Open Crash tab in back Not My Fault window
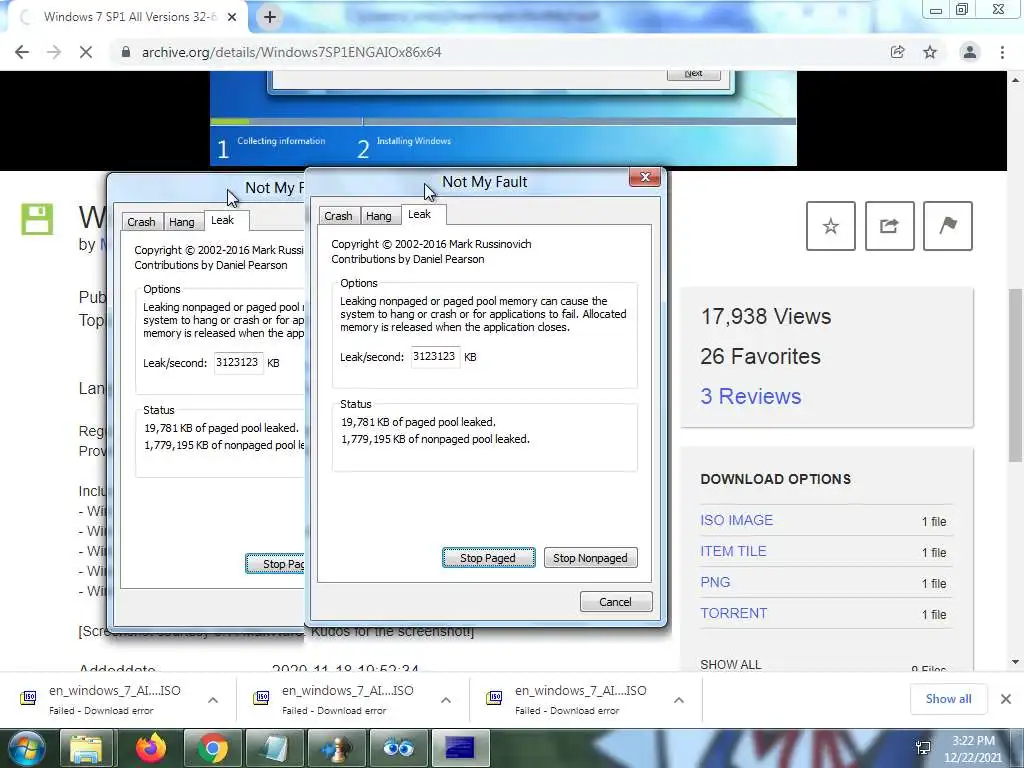This screenshot has width=1024, height=768. pyautogui.click(x=141, y=222)
